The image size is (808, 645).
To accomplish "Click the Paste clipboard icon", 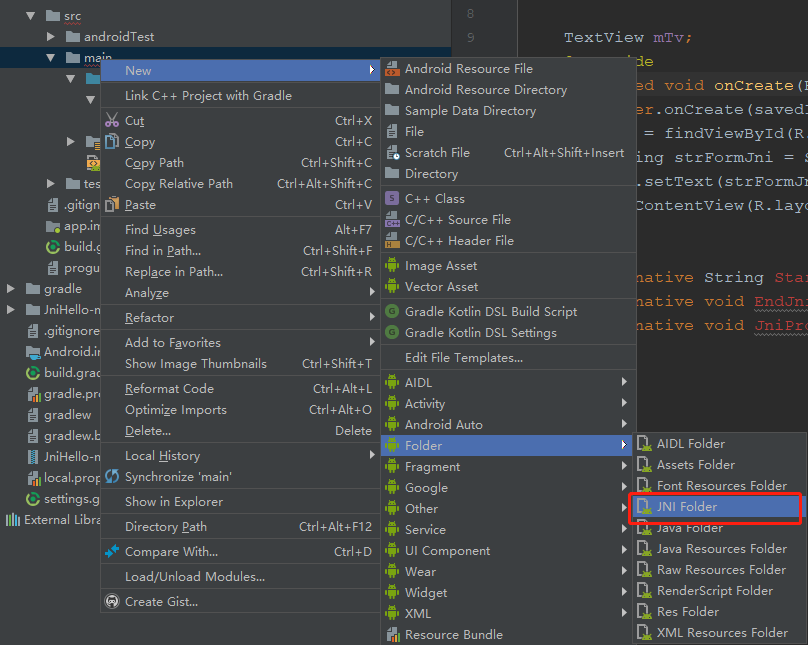I will pos(112,205).
